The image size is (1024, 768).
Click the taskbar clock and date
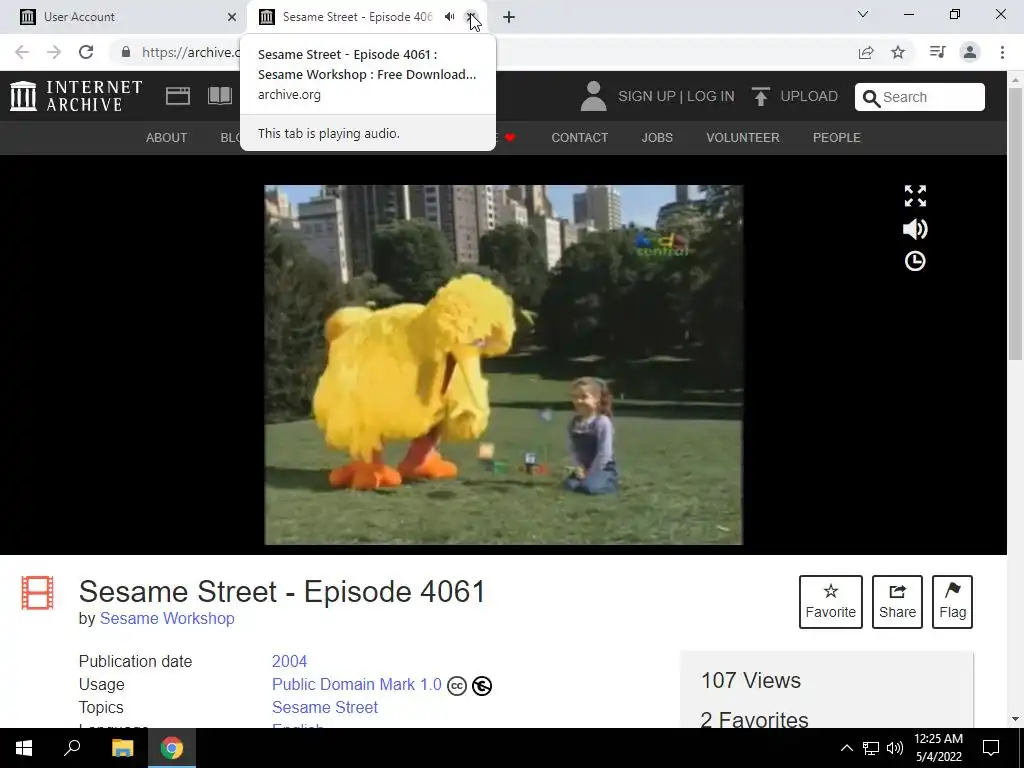tap(938, 748)
